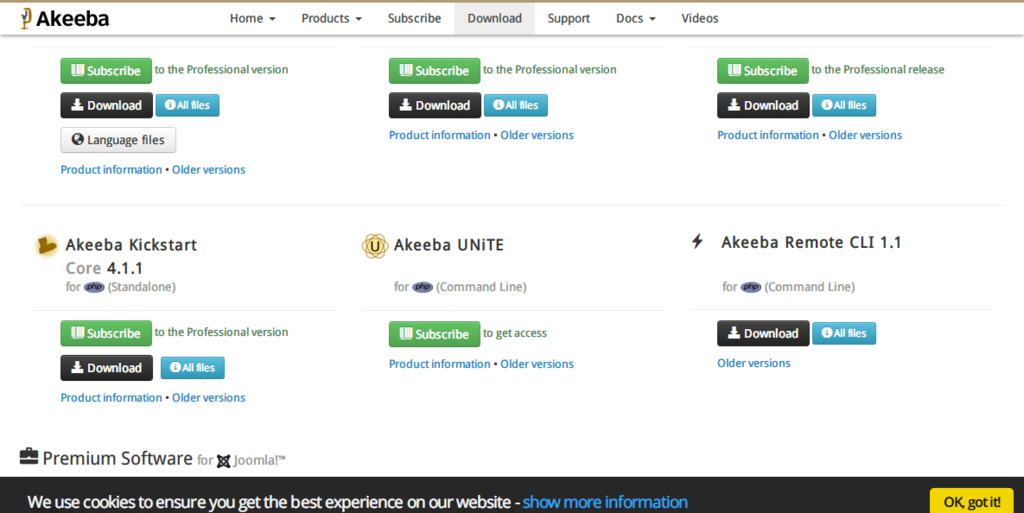Click the Premium Software briefcase icon

pos(29,457)
